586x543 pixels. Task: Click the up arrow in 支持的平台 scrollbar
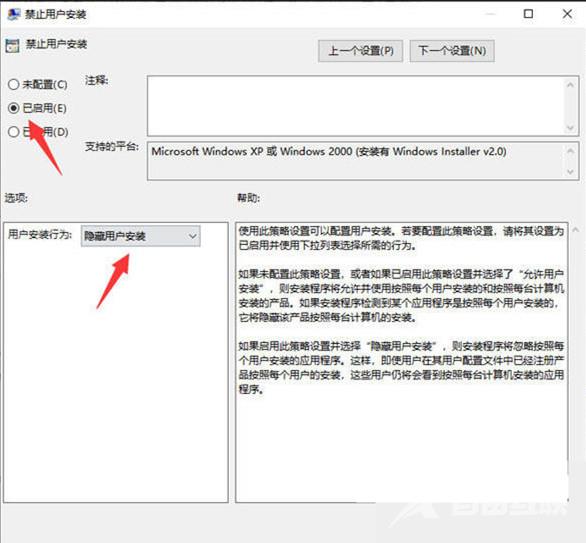(570, 151)
